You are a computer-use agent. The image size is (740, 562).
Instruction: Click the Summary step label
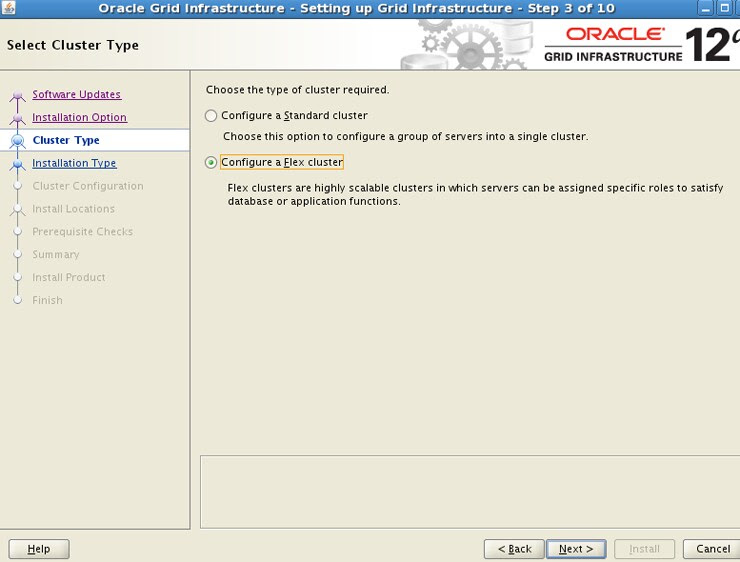point(56,254)
